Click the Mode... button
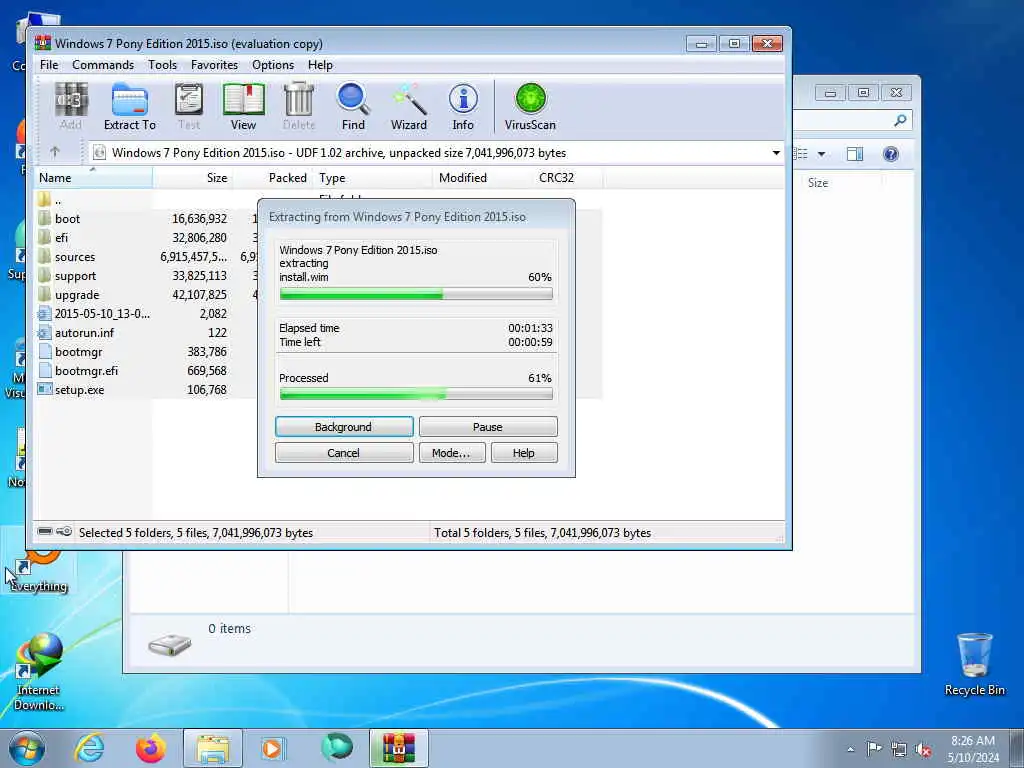The width and height of the screenshot is (1024, 768). pyautogui.click(x=452, y=453)
